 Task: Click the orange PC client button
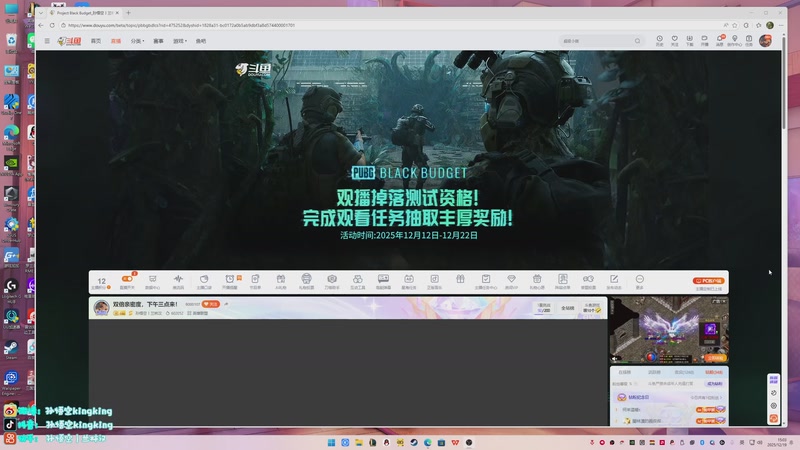pos(709,281)
